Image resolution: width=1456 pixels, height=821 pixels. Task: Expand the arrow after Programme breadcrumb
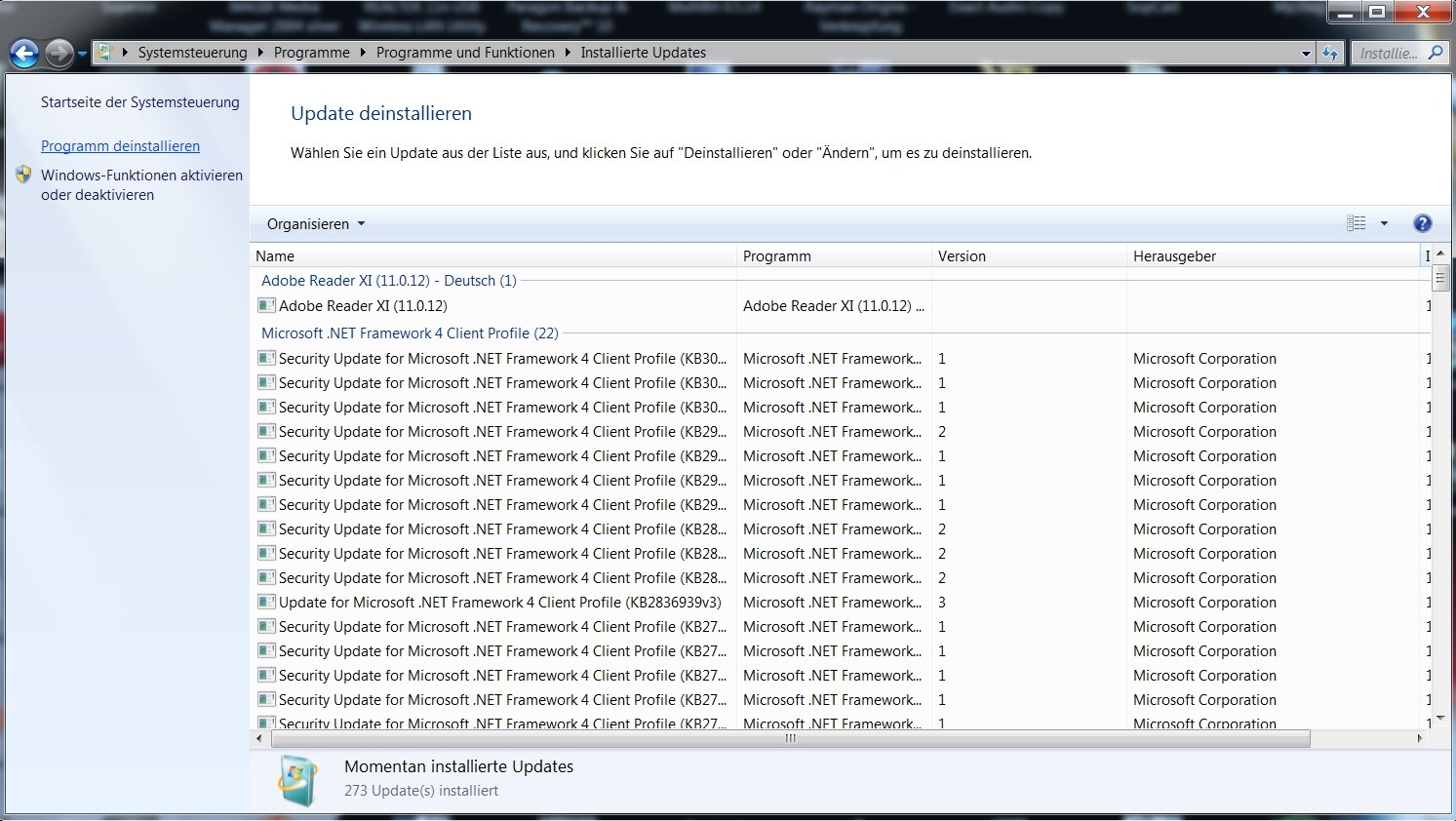coord(364,53)
